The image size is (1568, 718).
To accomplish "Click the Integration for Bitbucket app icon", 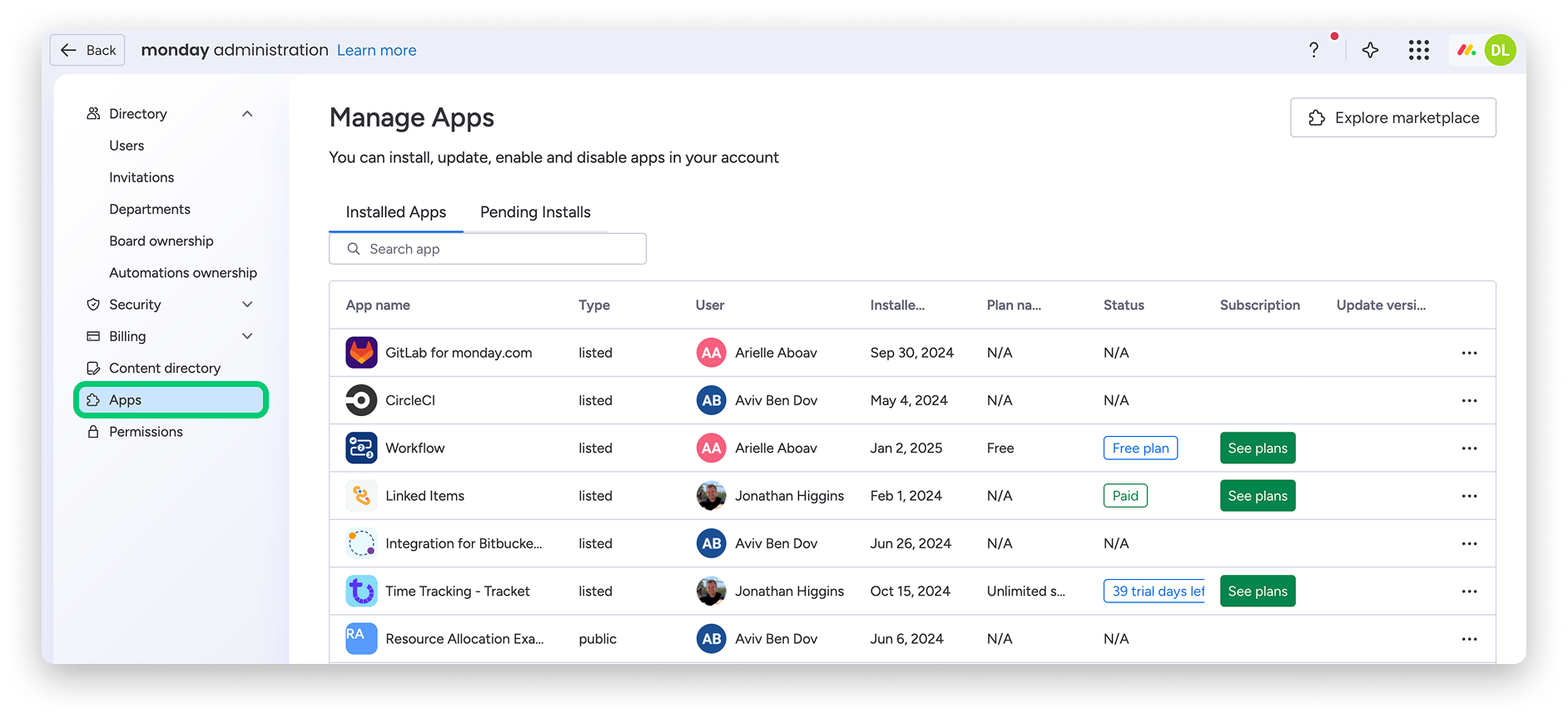I will click(361, 543).
